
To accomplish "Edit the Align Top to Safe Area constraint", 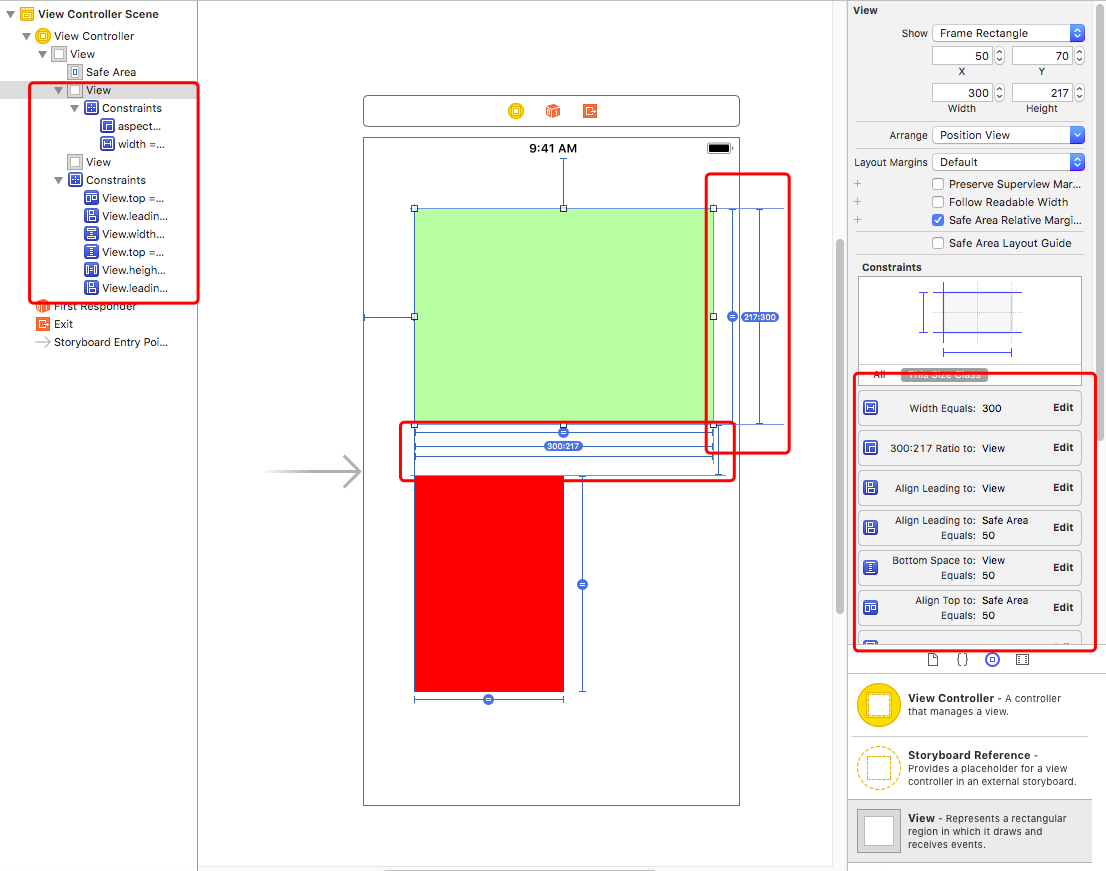I will click(1063, 608).
